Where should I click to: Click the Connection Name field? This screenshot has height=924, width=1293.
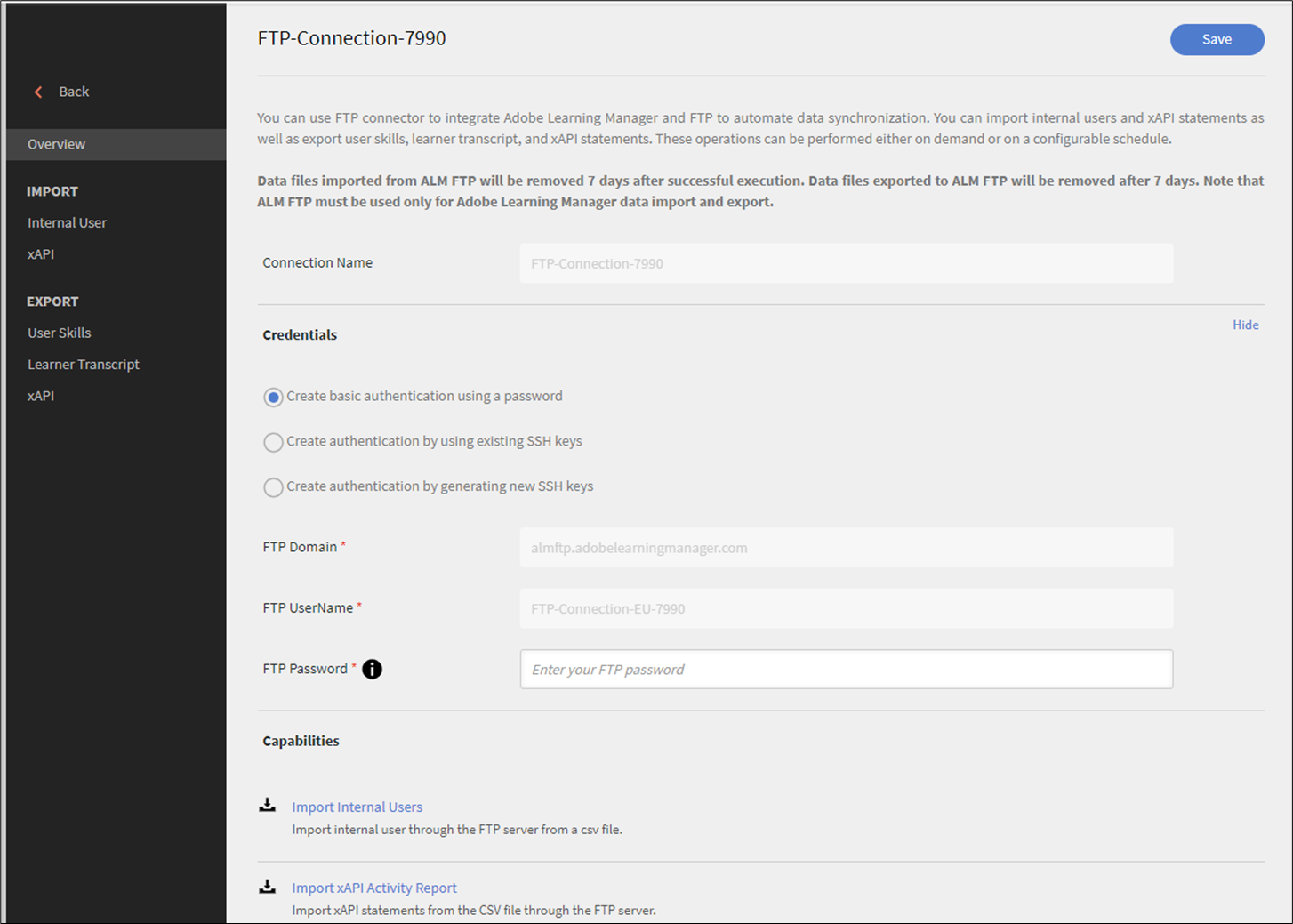pyautogui.click(x=846, y=263)
